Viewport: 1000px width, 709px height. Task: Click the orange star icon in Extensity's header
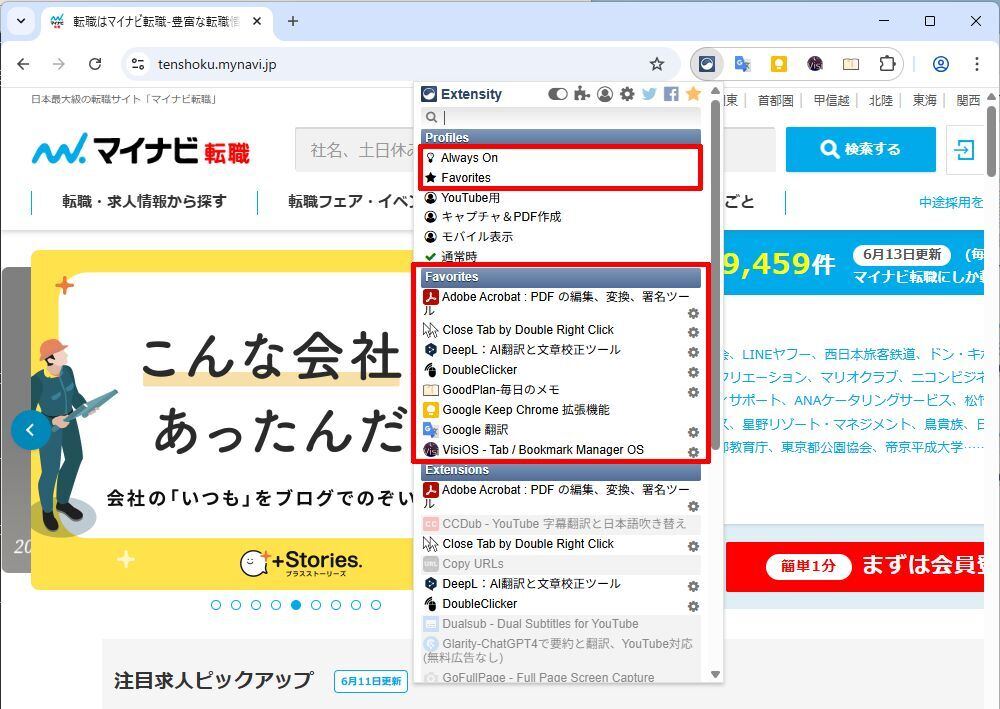point(693,94)
